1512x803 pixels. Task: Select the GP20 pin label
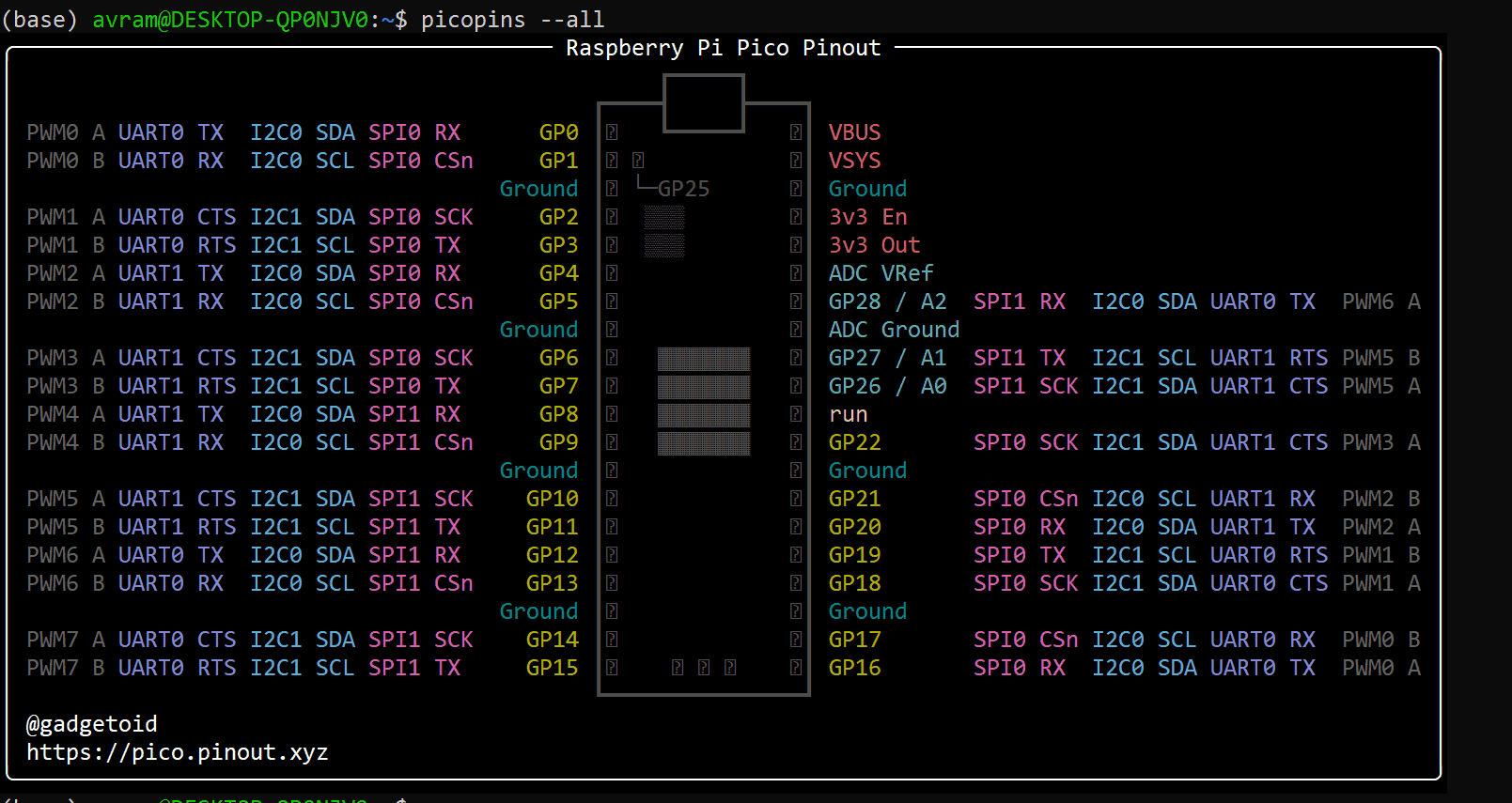pyautogui.click(x=855, y=527)
